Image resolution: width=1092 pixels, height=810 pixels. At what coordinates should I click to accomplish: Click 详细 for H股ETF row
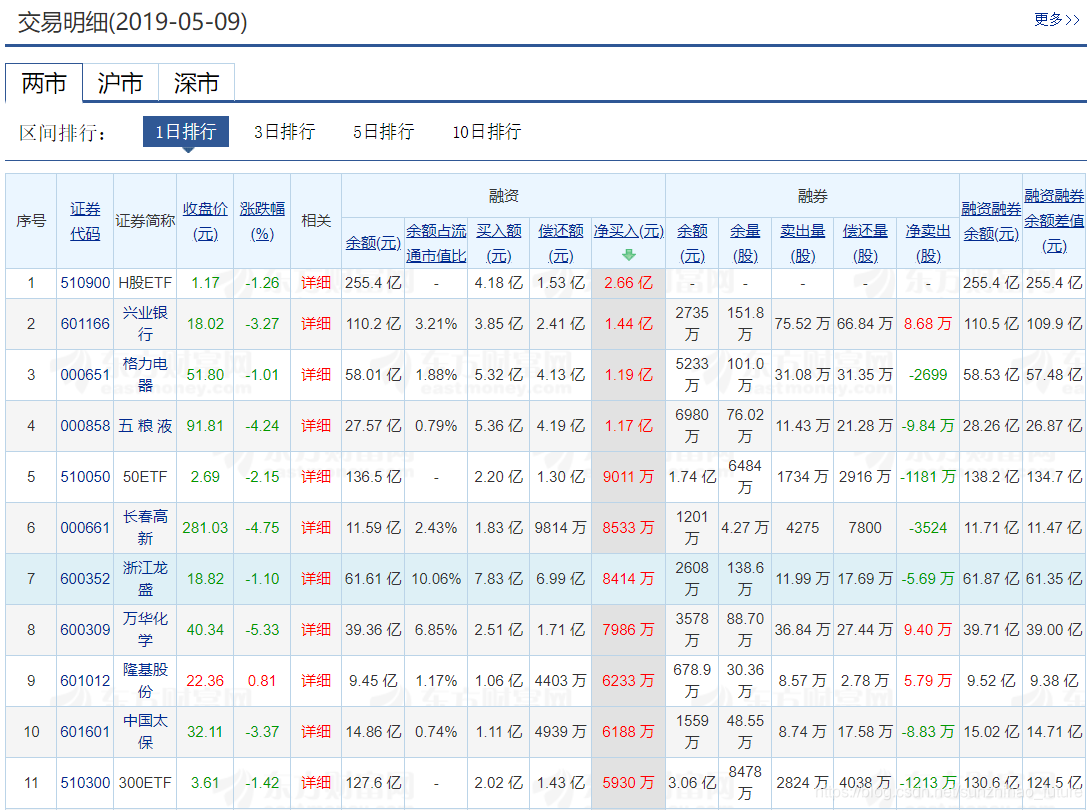point(315,283)
